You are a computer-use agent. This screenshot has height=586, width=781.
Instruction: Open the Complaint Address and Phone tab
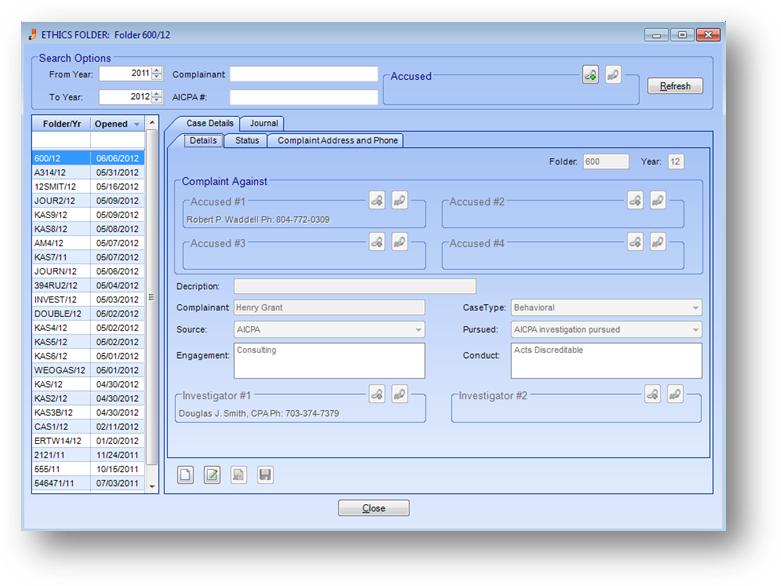[x=337, y=141]
